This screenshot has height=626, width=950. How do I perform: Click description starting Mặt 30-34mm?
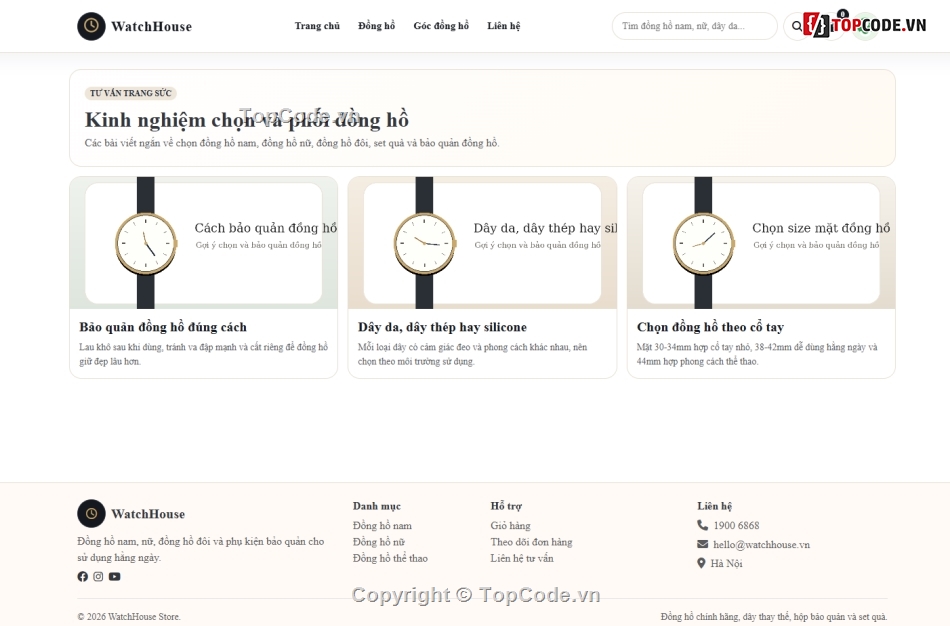pos(757,354)
